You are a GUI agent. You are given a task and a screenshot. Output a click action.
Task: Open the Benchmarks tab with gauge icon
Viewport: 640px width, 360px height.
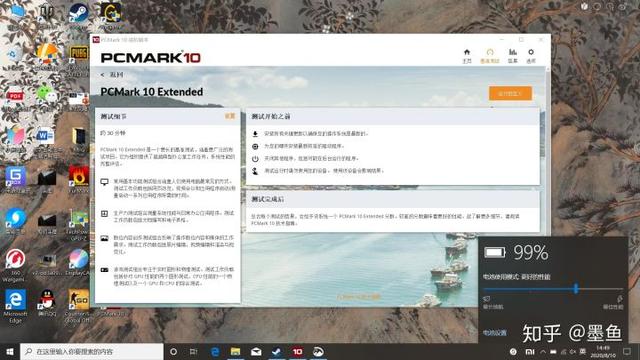click(x=490, y=56)
